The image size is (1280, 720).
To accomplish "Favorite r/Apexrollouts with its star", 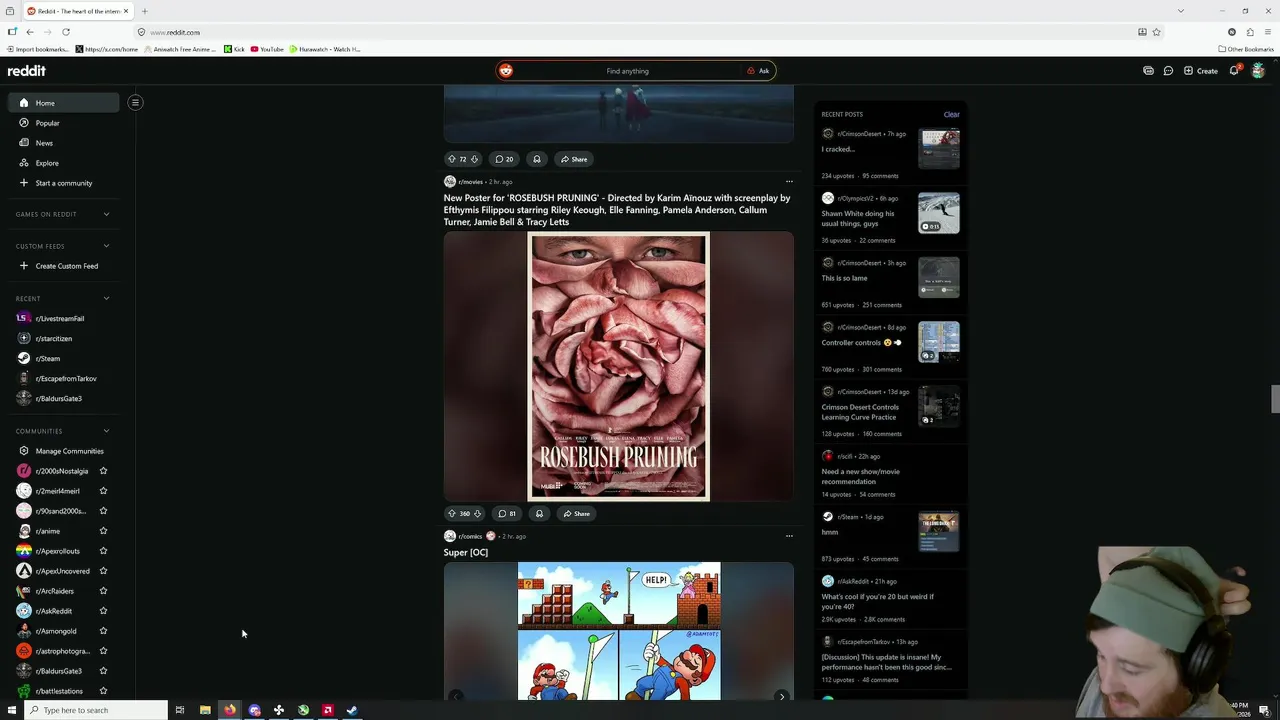I will tap(103, 551).
